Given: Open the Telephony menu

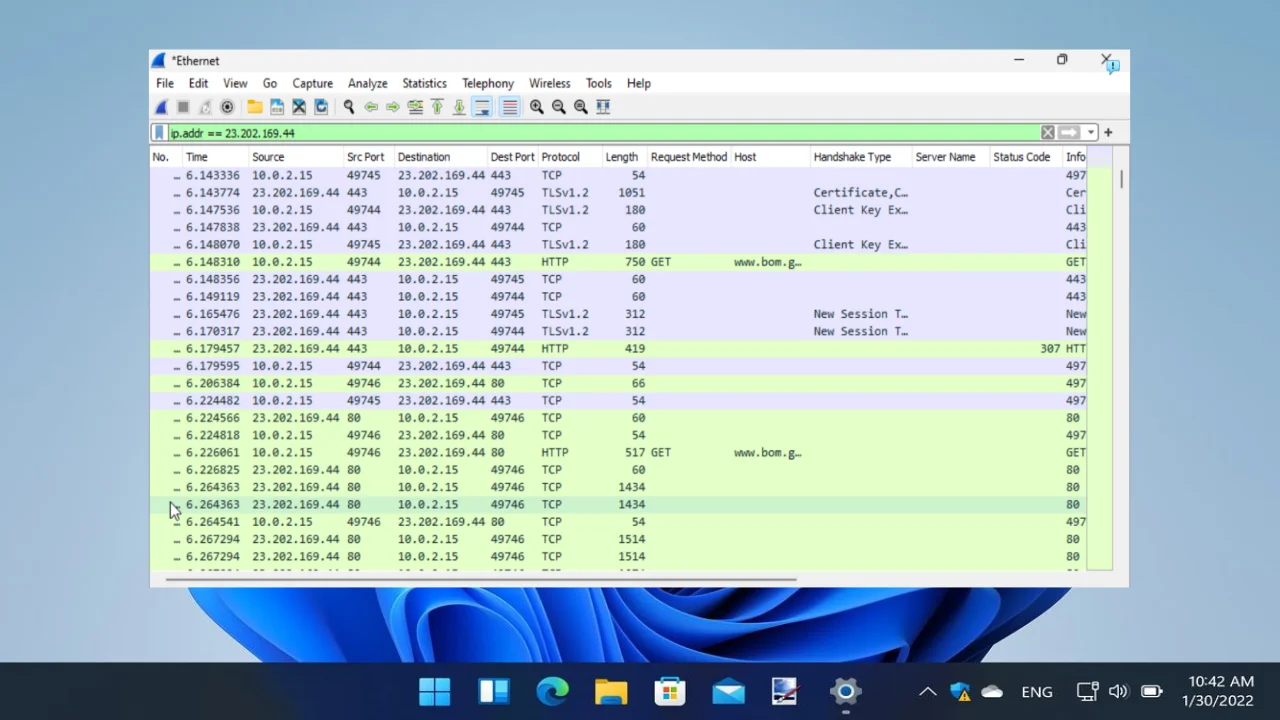Looking at the screenshot, I should [488, 83].
